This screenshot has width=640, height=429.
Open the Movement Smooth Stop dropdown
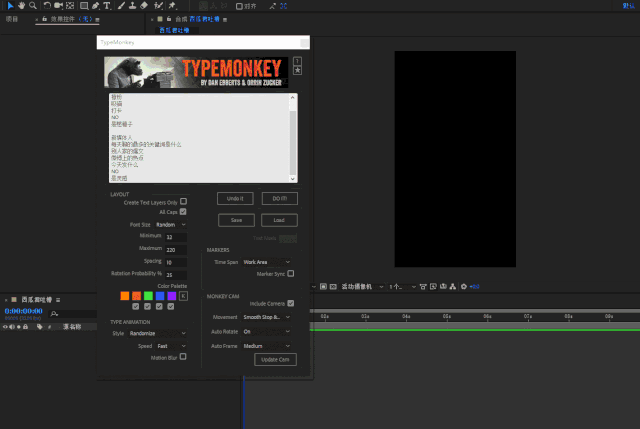point(266,317)
